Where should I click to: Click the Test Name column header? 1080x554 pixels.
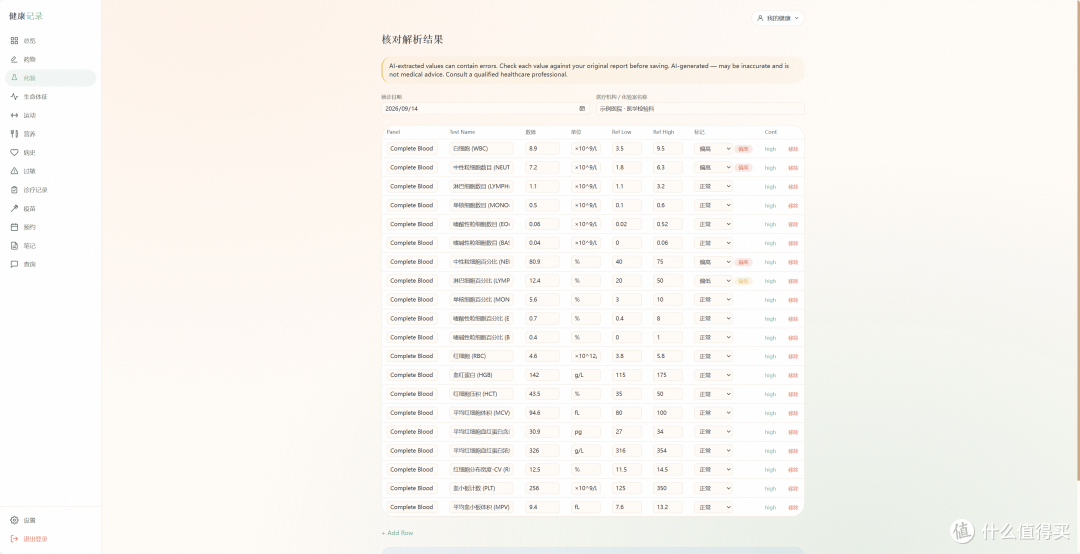pyautogui.click(x=462, y=132)
